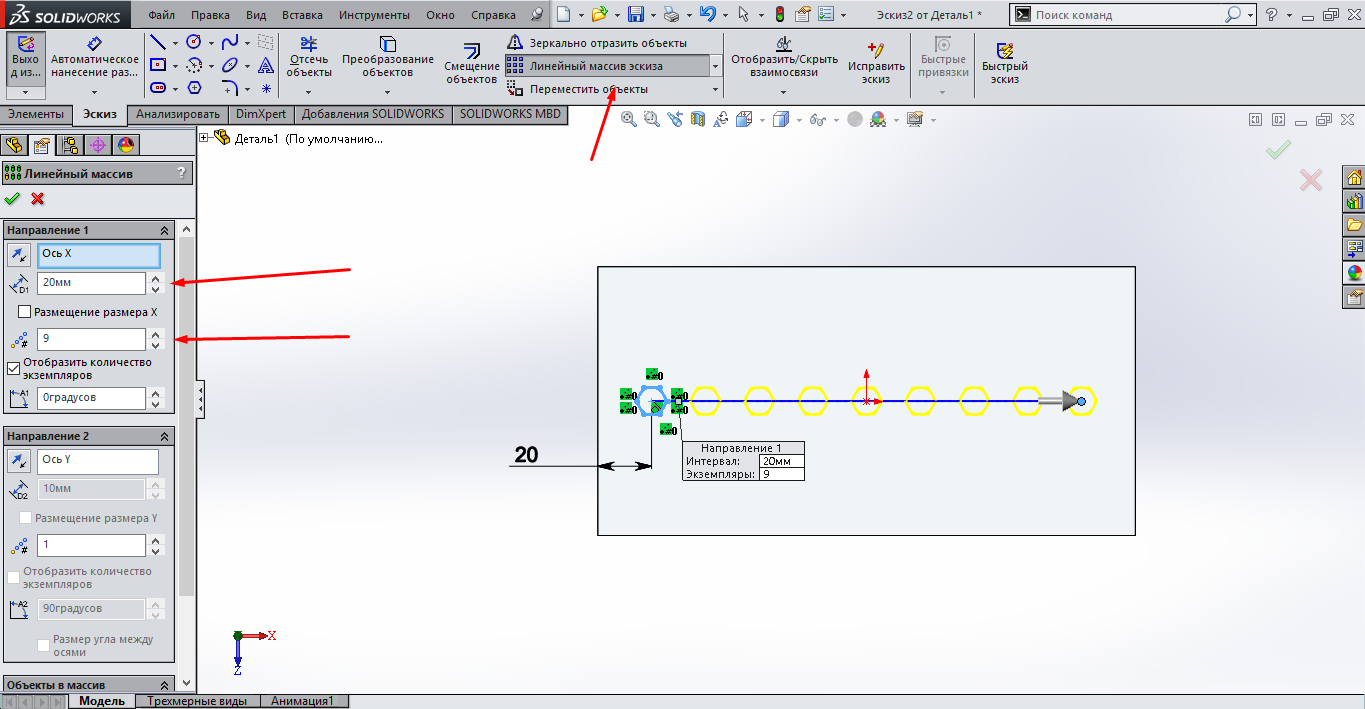
Task: Click the 0градусов angle input field
Action: [x=91, y=398]
